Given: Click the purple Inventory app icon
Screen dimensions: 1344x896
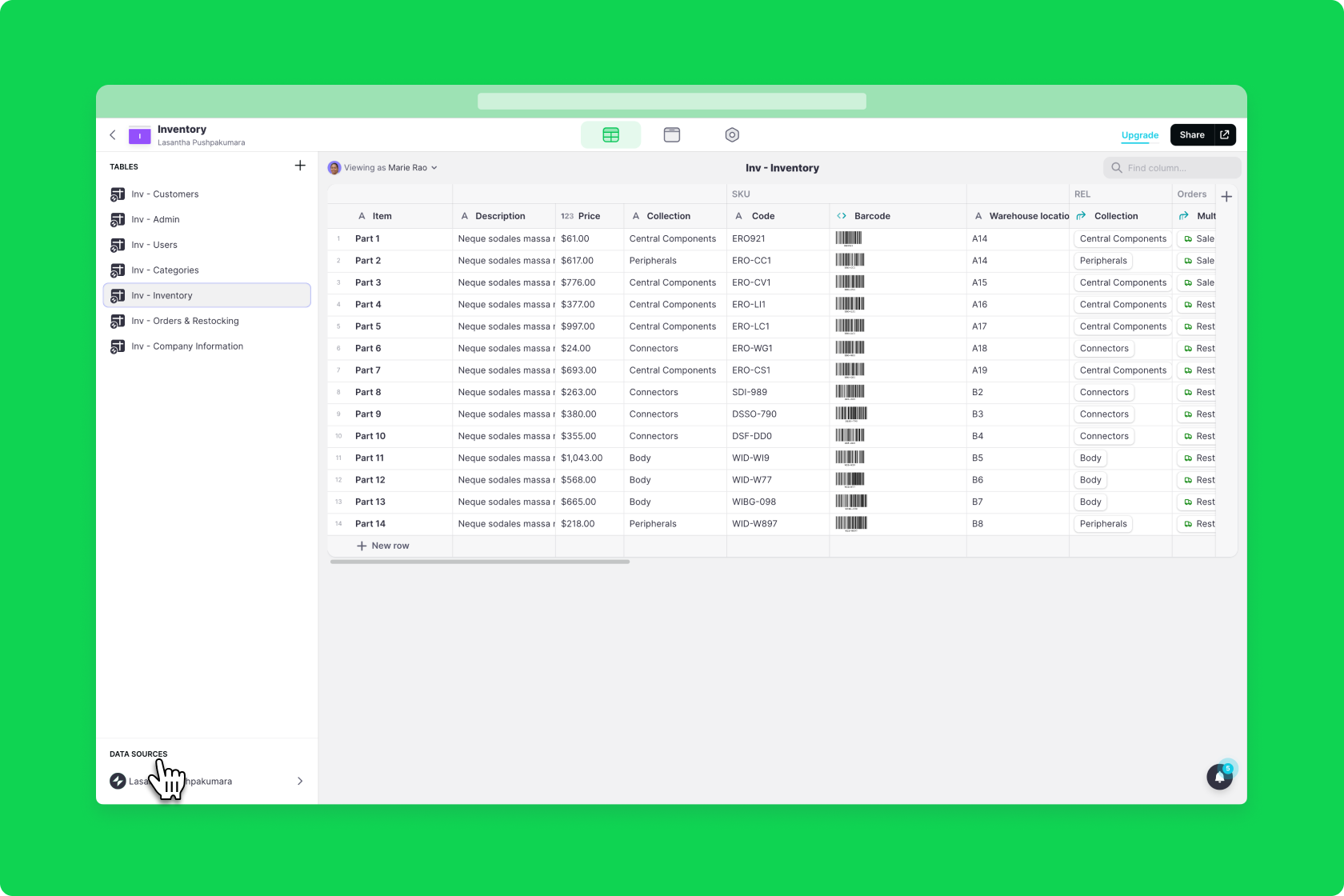Looking at the screenshot, I should click(140, 136).
